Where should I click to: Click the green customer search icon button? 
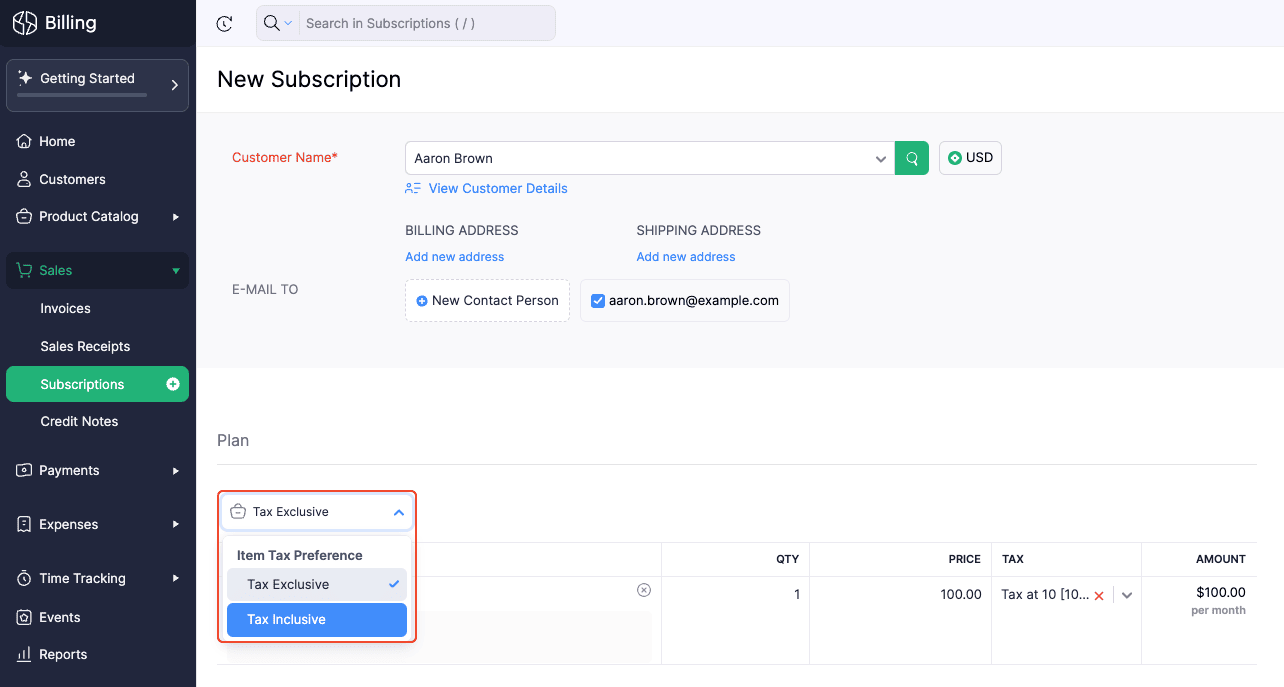pos(911,158)
